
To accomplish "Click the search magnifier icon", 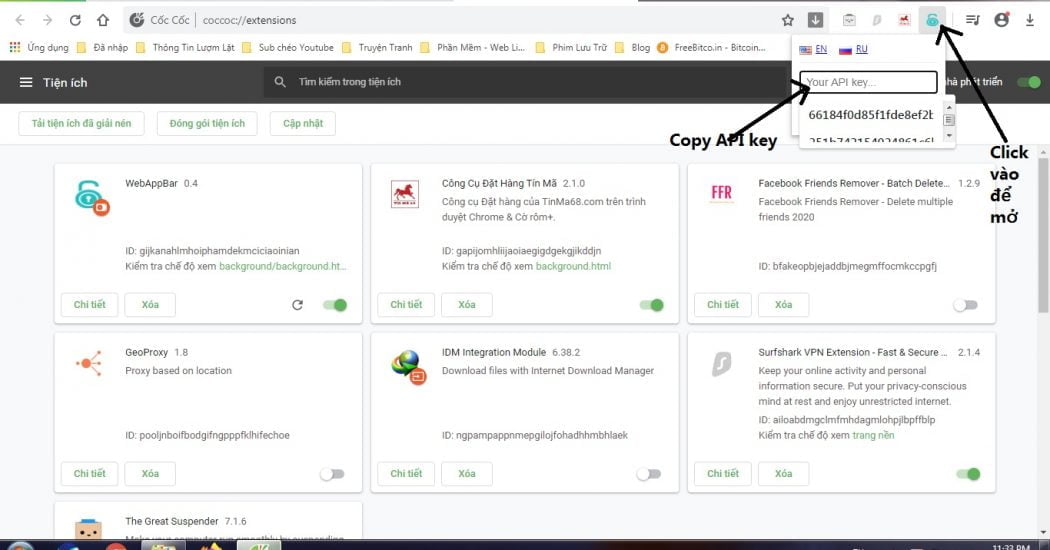I will tap(280, 82).
